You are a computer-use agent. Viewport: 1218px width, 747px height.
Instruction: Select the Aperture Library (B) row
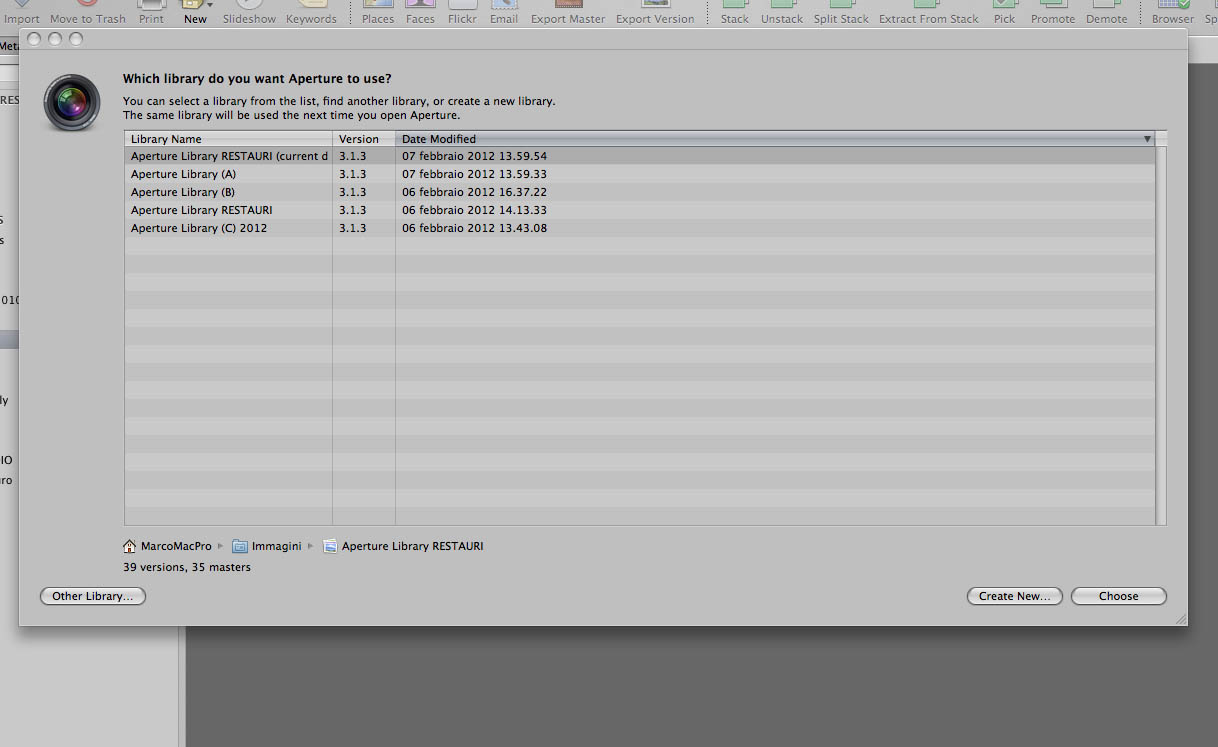point(640,192)
